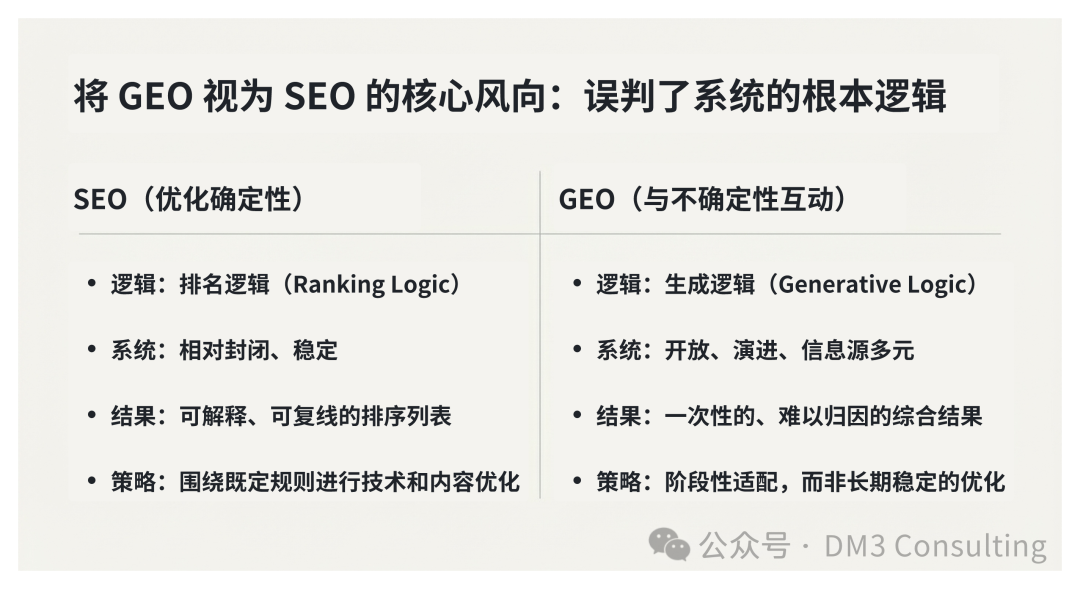Select the 策略：围绕既定规则 bullet under SEO
The height and width of the screenshot is (589, 1080).
[x=315, y=481]
